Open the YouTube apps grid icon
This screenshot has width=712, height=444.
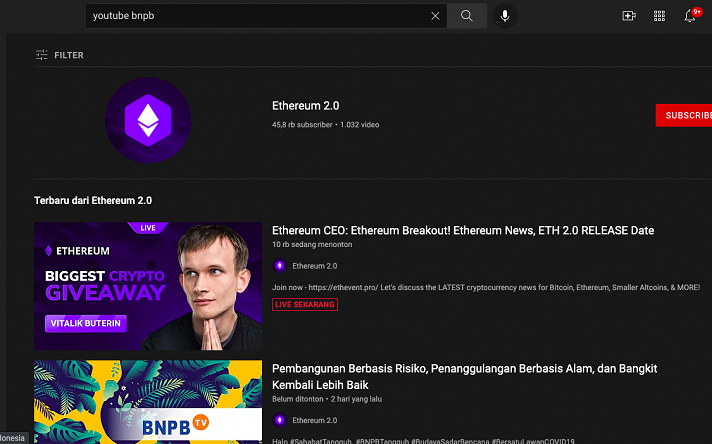pyautogui.click(x=659, y=16)
